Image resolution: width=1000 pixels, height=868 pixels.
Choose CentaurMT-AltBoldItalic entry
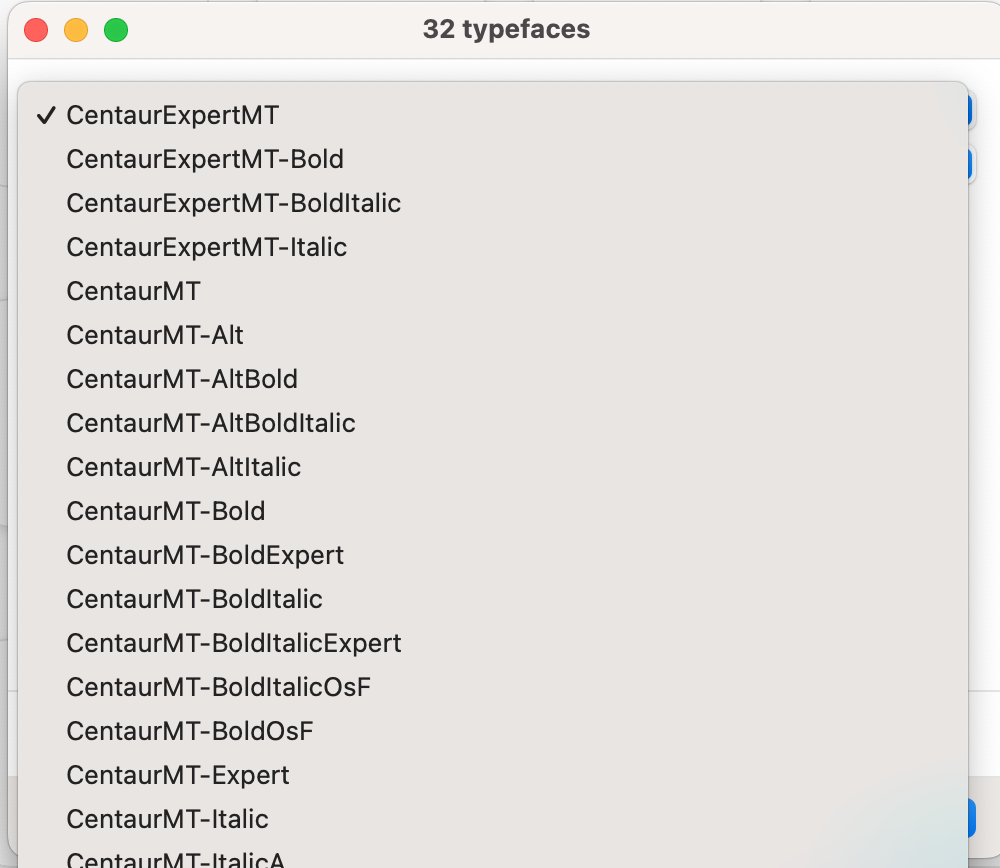[x=210, y=423]
